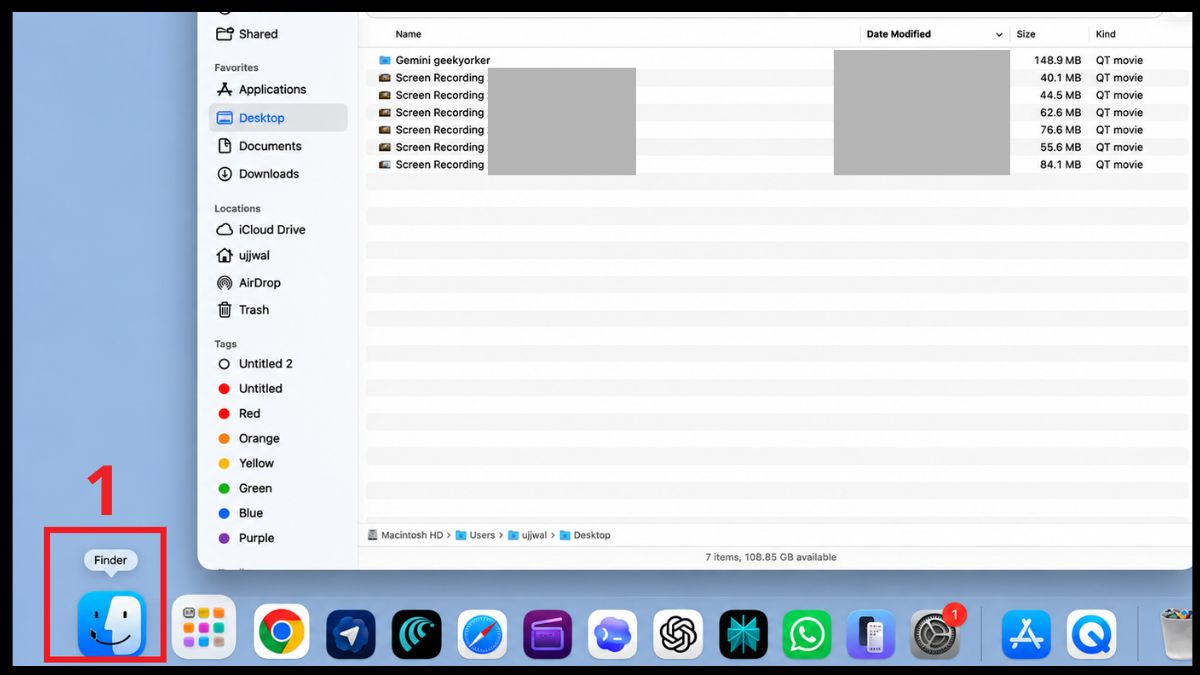
Task: Open QuickTime Player from the Dock
Action: [x=1091, y=634]
